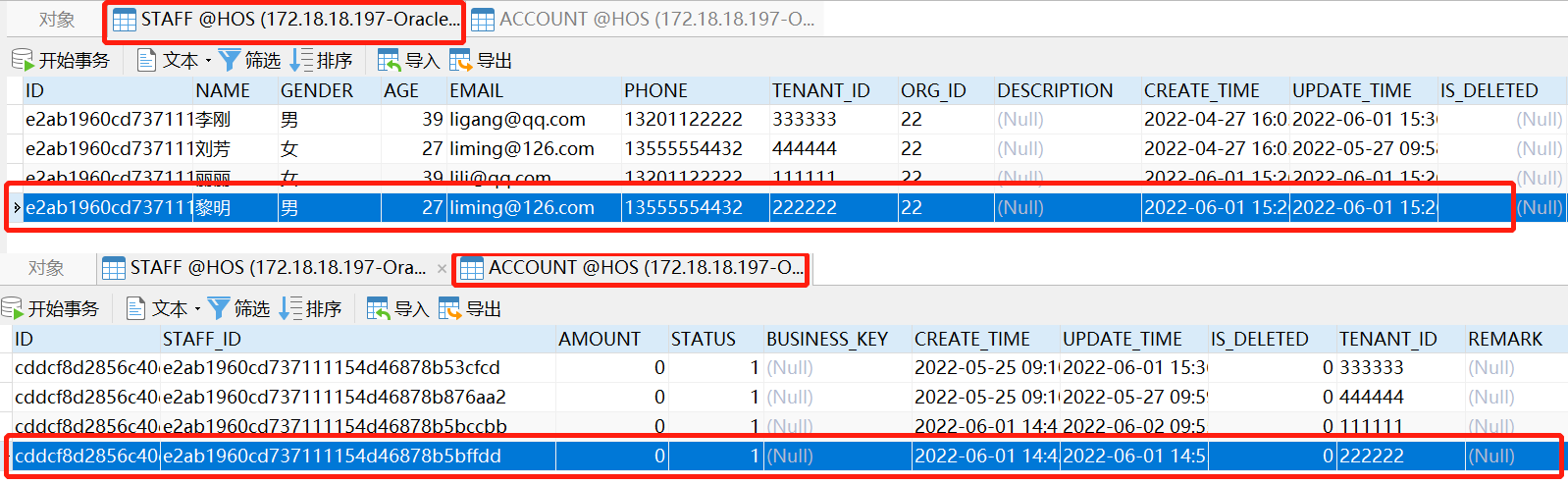Close the STAFF @HOS tab with the x

click(x=442, y=268)
